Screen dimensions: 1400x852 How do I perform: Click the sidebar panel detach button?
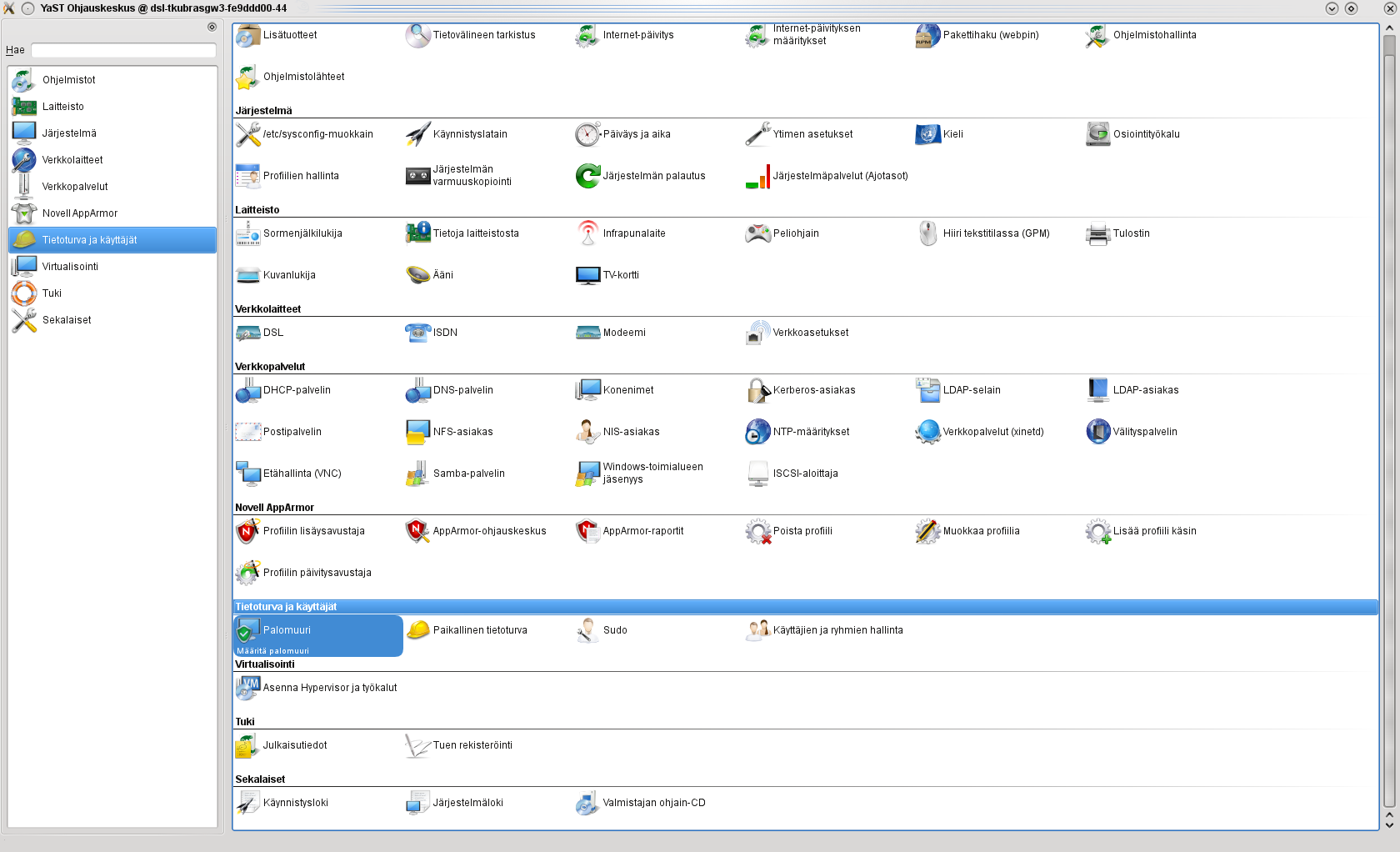pos(212,27)
